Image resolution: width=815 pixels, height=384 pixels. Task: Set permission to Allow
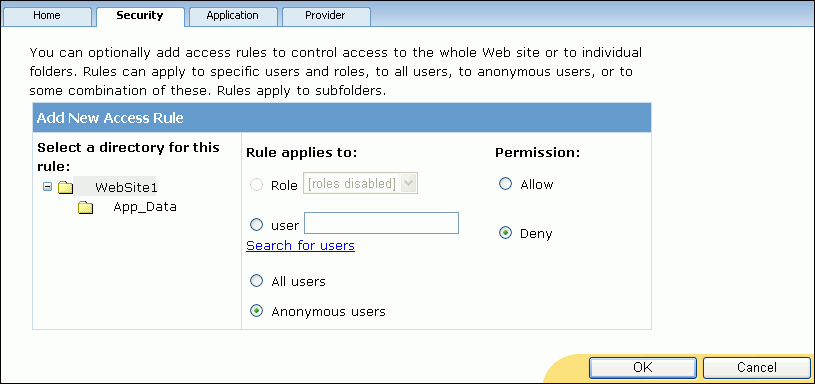click(505, 184)
